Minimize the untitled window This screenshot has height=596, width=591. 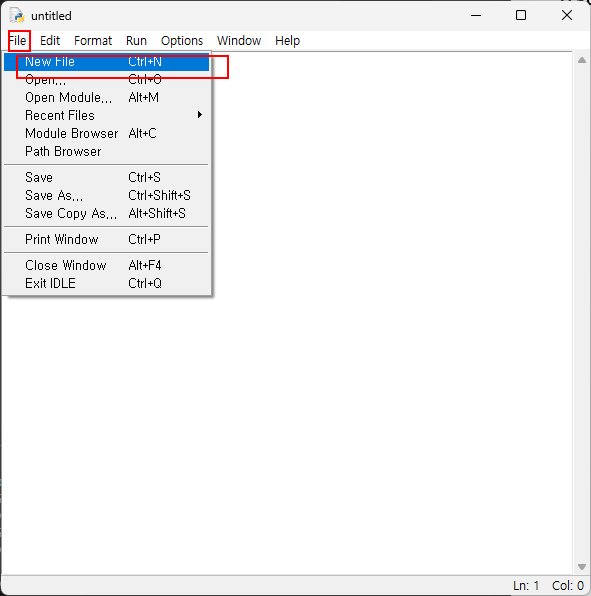coord(476,16)
